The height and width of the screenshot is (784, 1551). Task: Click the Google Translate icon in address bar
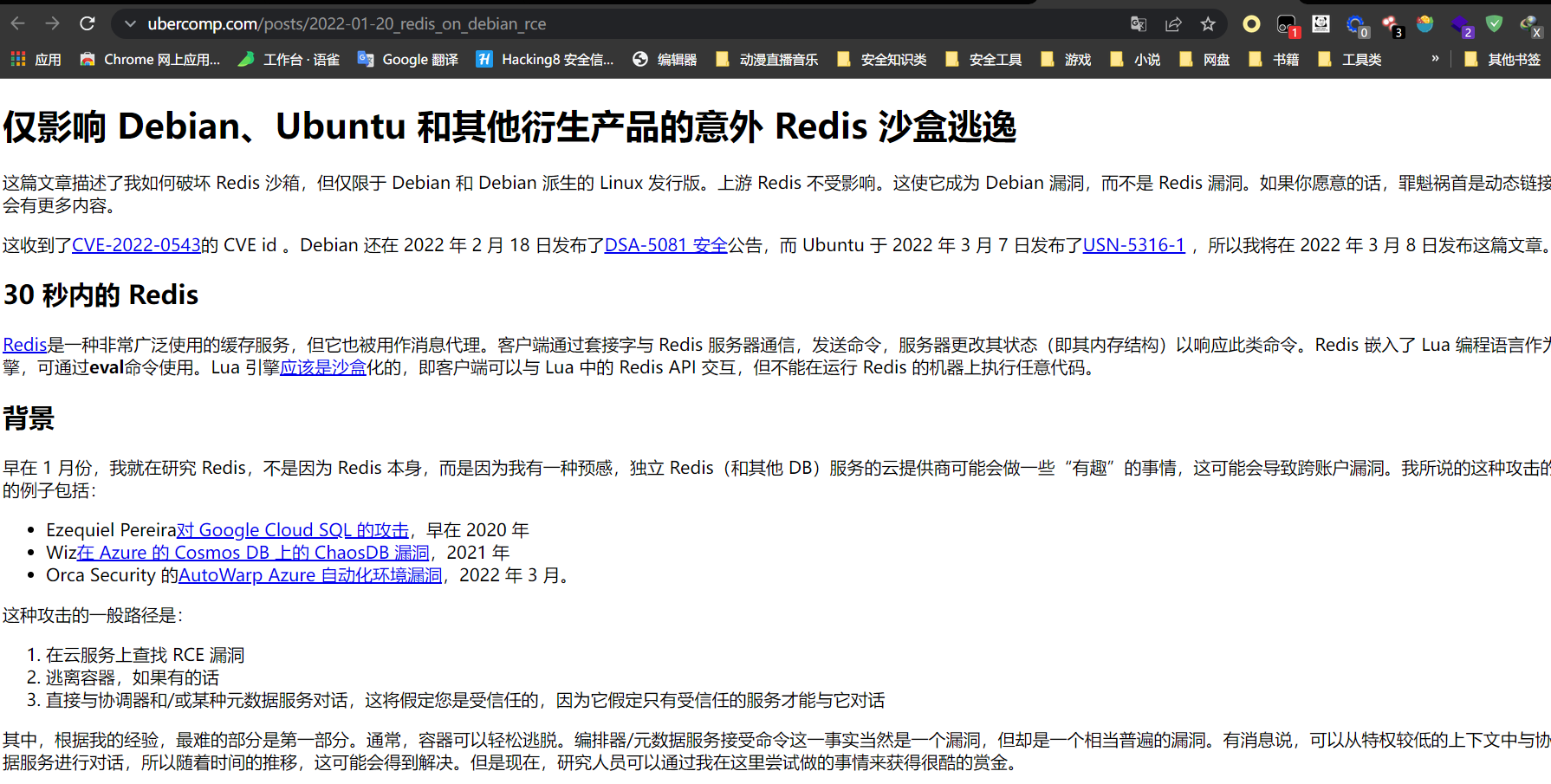coord(1139,24)
